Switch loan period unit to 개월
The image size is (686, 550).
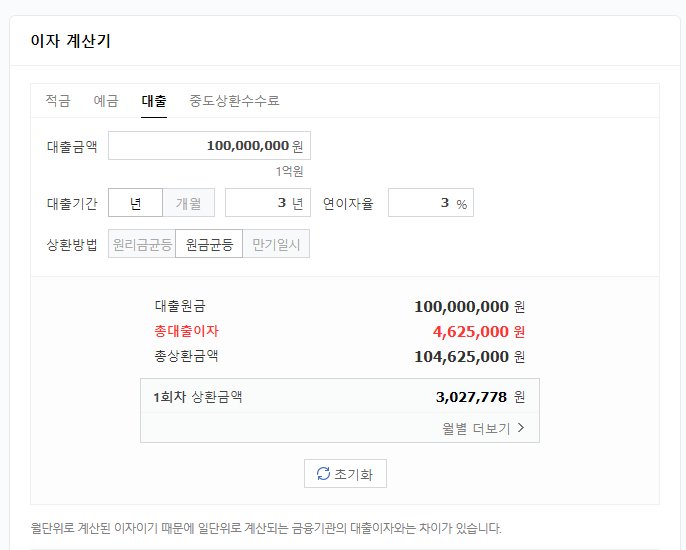pos(189,203)
